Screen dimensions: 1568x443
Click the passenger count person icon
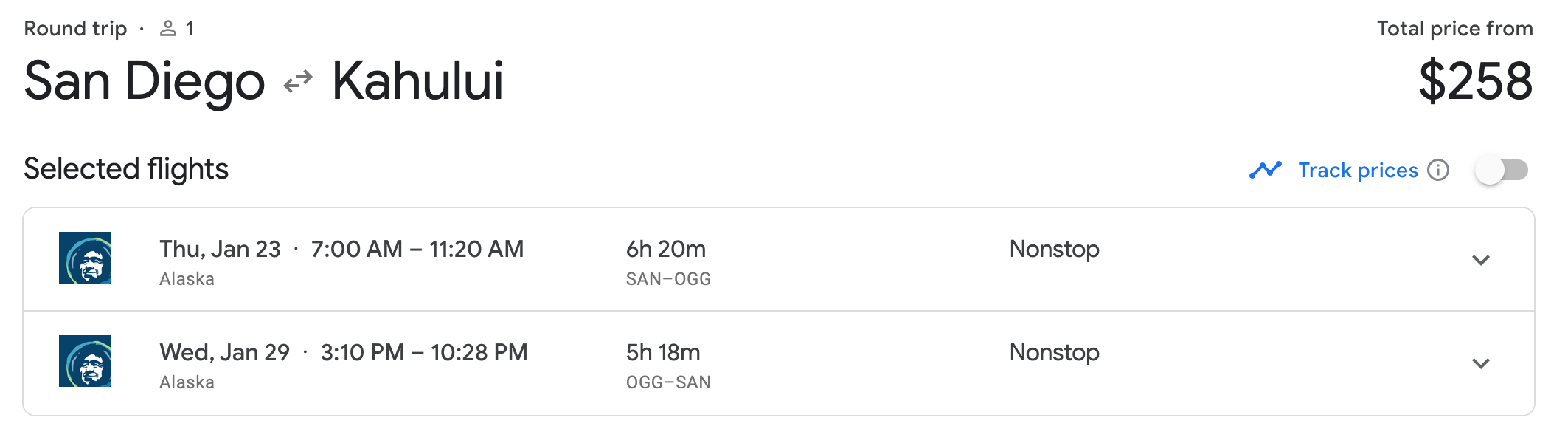point(168,29)
